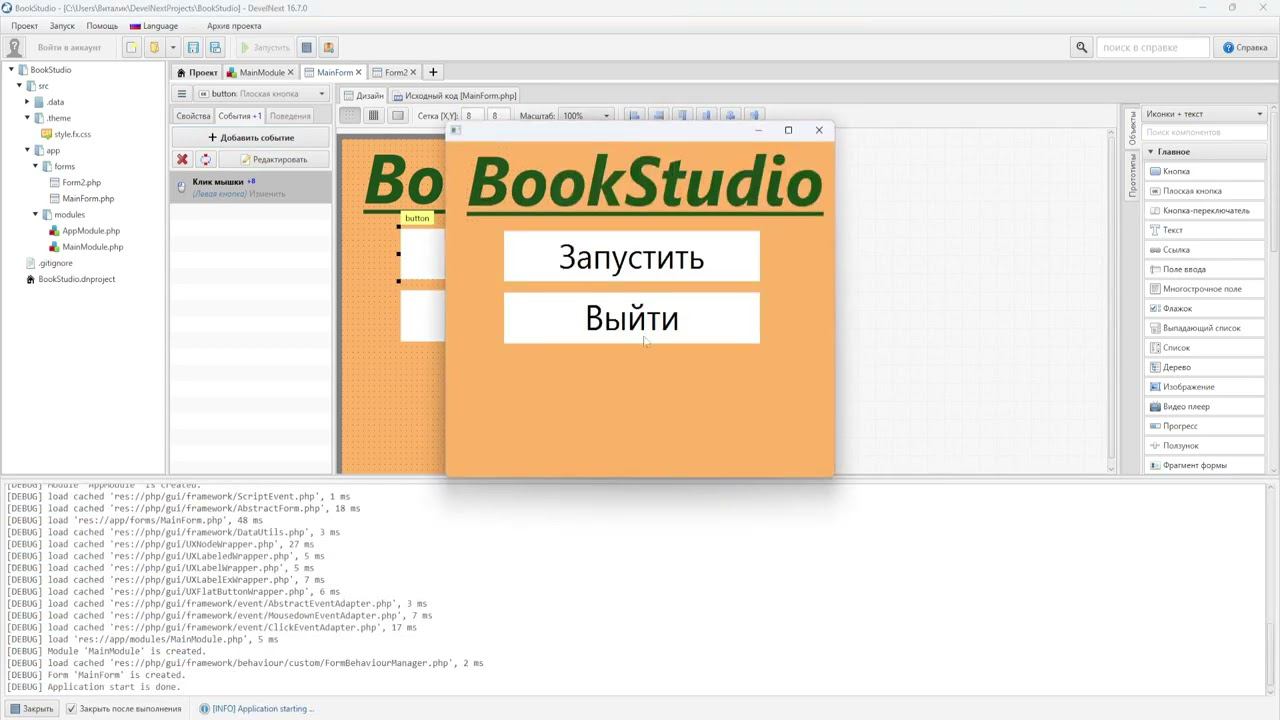Toggle the dotted grid view icon
Viewport: 1280px width, 720px height.
349,116
